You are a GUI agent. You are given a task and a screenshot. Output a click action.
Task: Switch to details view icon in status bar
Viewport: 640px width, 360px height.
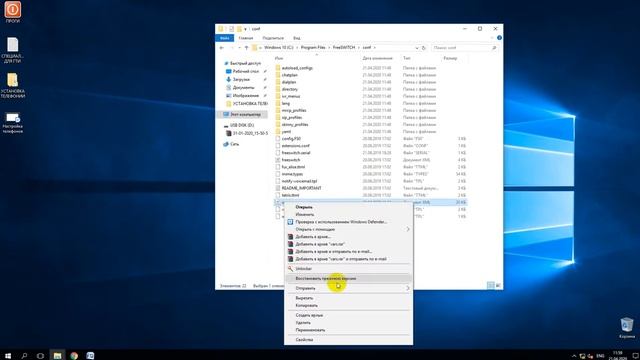click(x=491, y=285)
